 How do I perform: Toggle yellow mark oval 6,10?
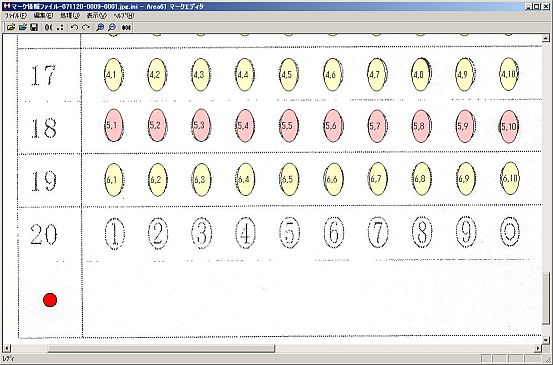click(x=510, y=178)
